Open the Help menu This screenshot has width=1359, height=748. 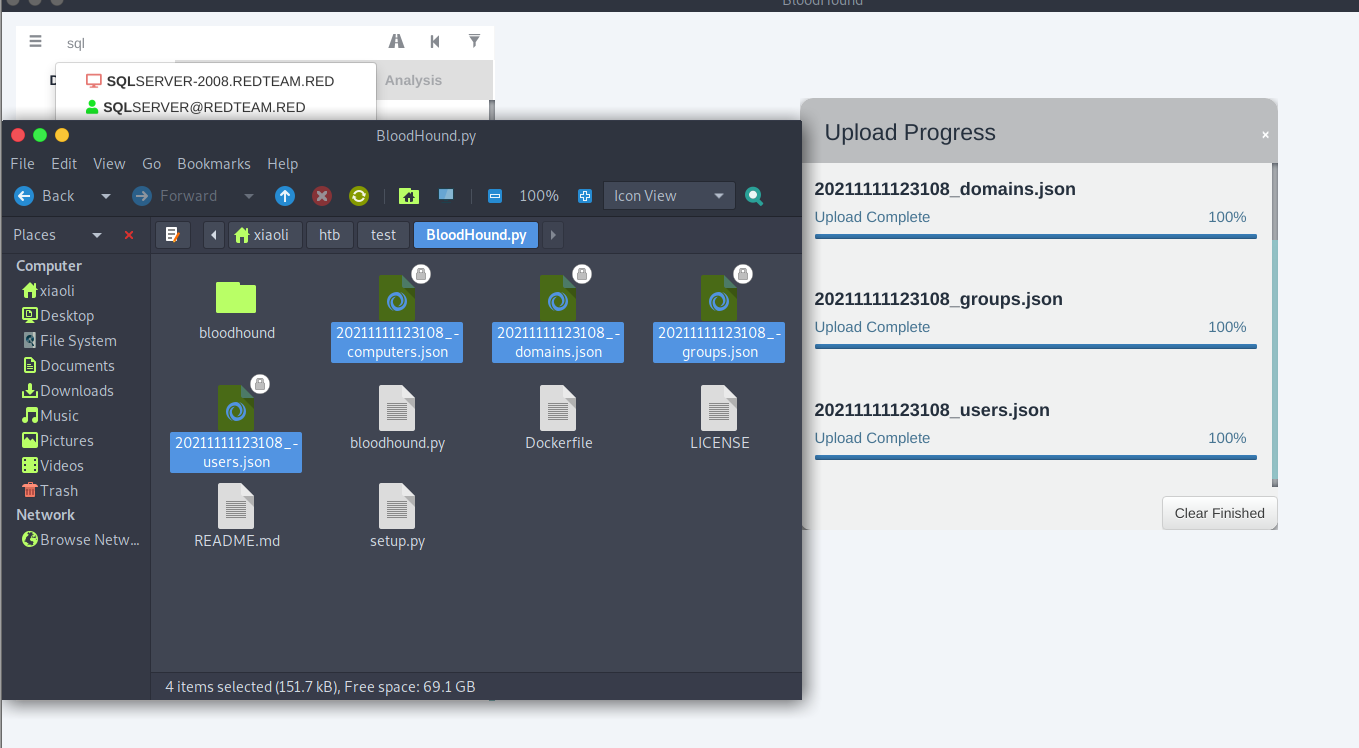(x=283, y=164)
